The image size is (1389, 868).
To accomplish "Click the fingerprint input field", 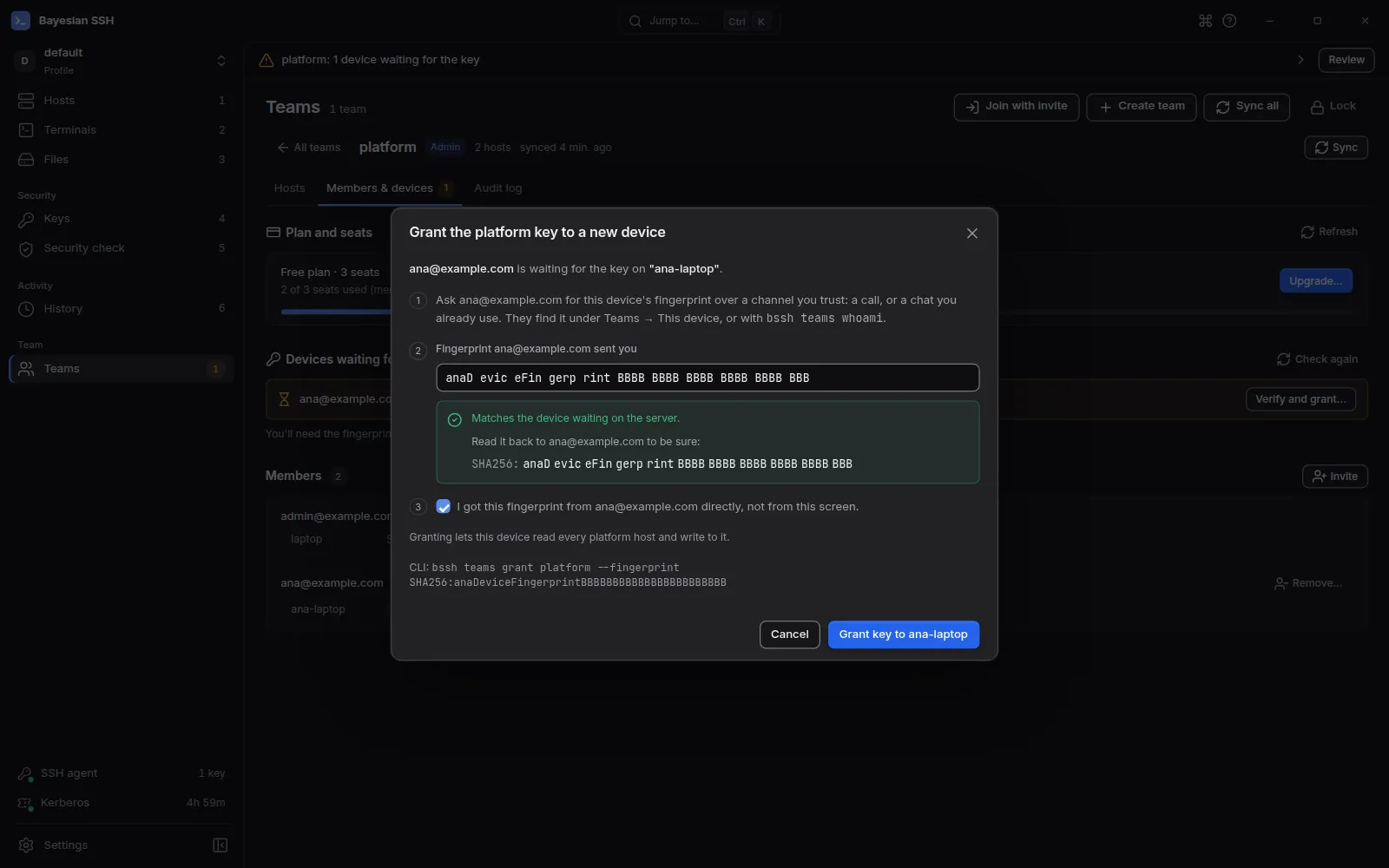I will click(x=708, y=378).
